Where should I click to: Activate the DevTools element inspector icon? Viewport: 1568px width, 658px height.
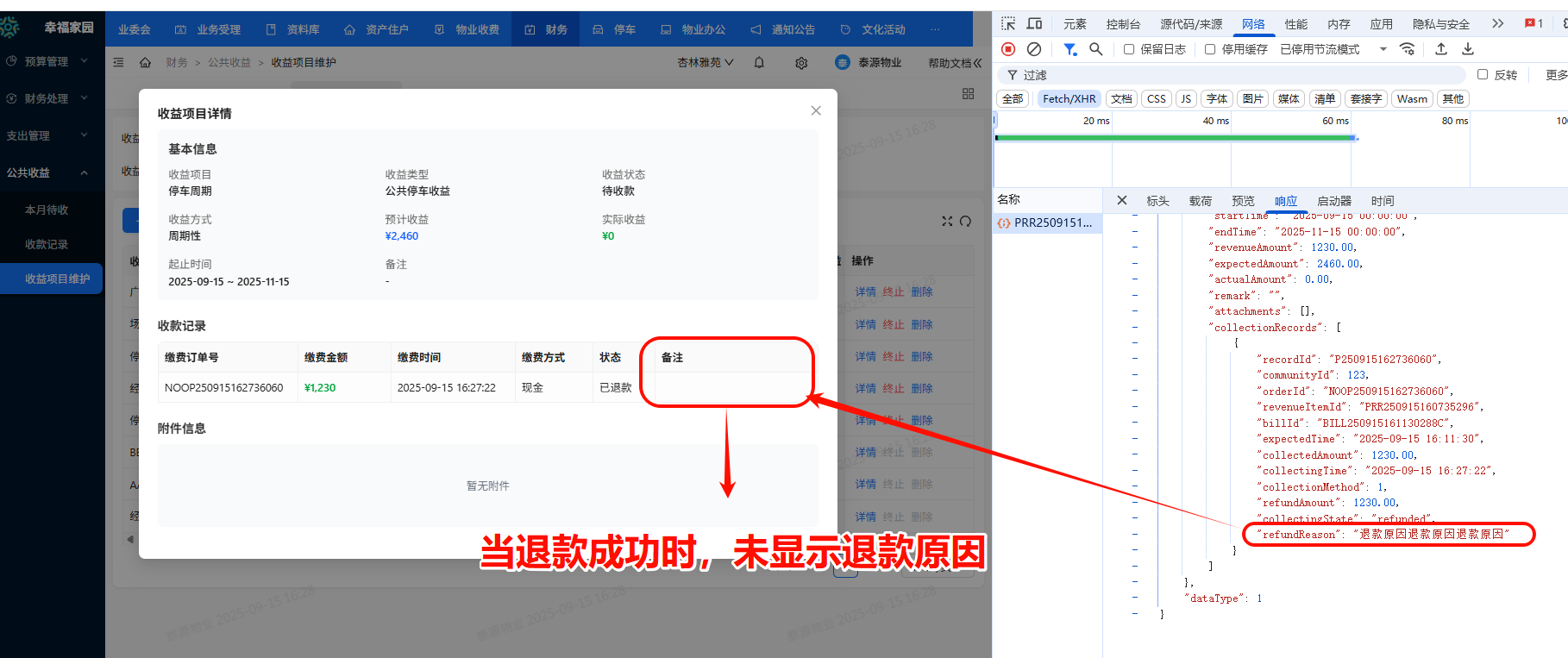pos(1008,23)
